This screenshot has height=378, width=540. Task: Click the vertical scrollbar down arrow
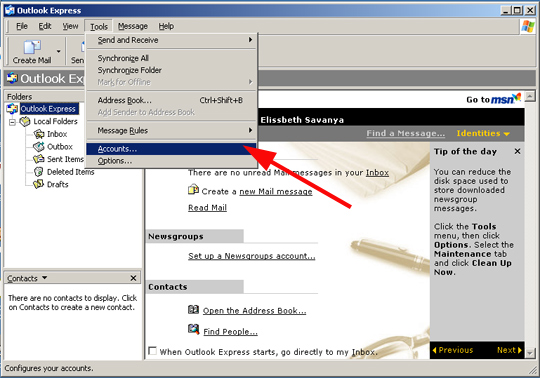[530, 353]
